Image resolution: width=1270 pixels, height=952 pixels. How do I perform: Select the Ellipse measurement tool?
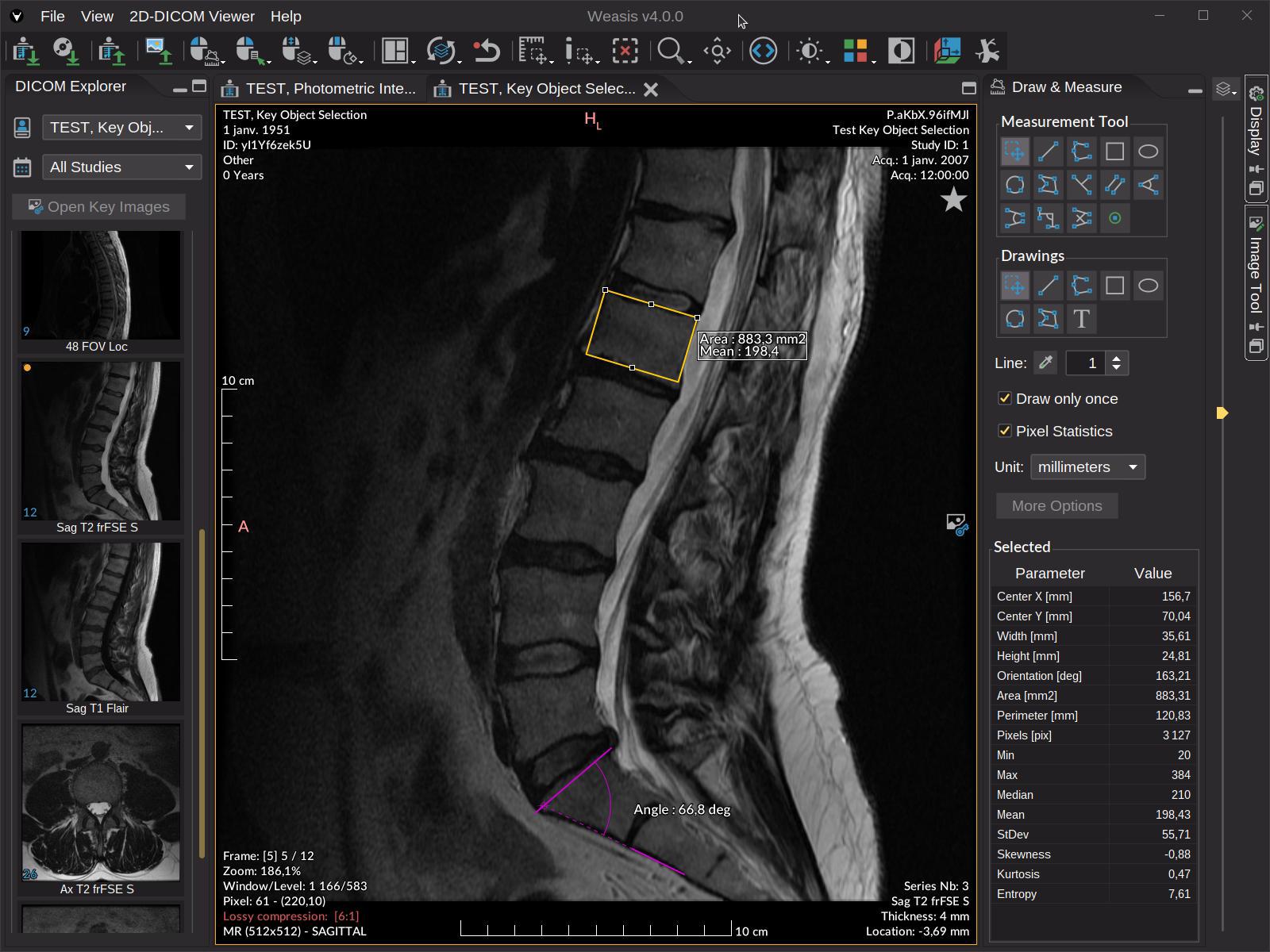pyautogui.click(x=1148, y=151)
